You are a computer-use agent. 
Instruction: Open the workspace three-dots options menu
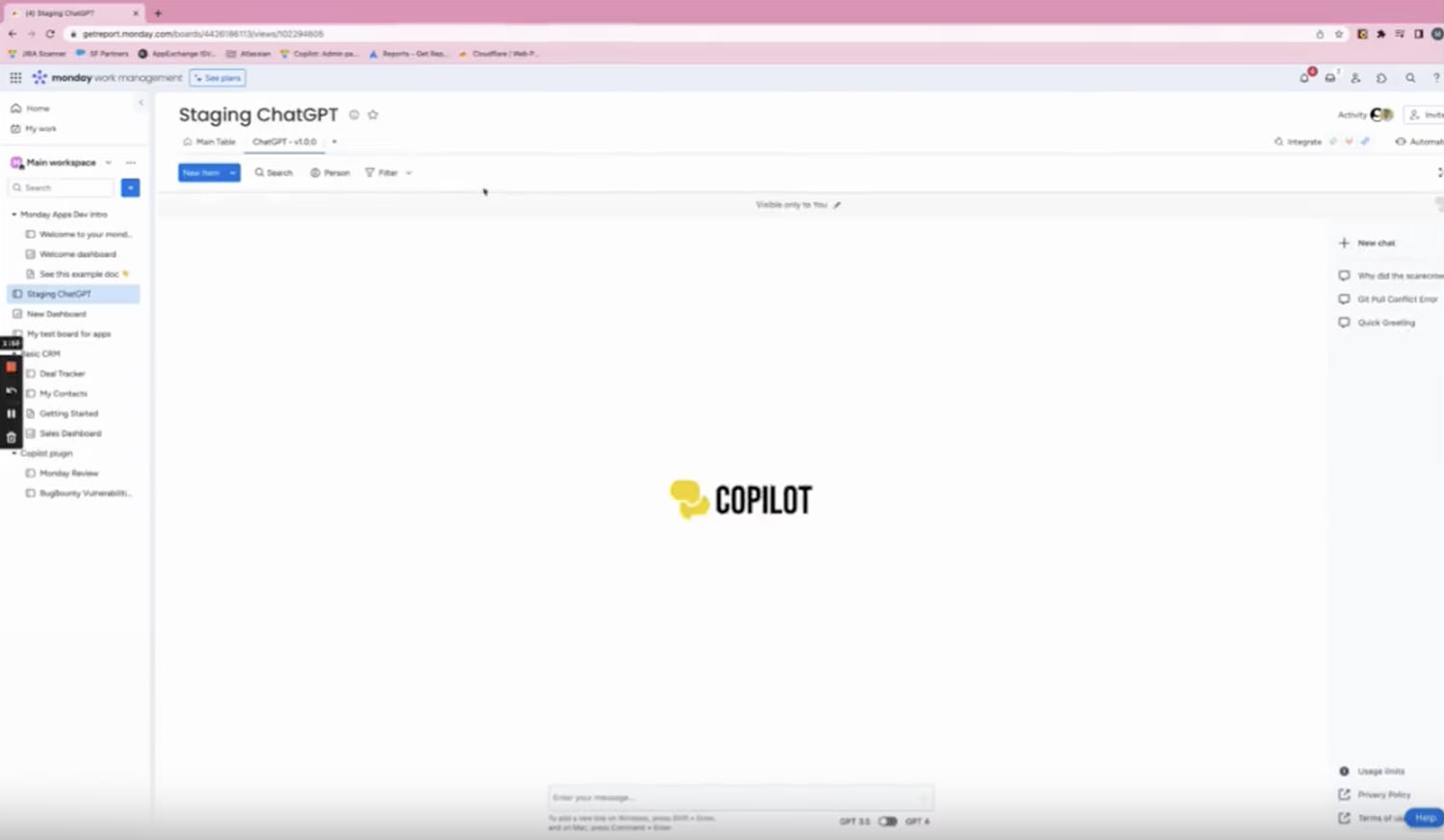click(x=131, y=163)
